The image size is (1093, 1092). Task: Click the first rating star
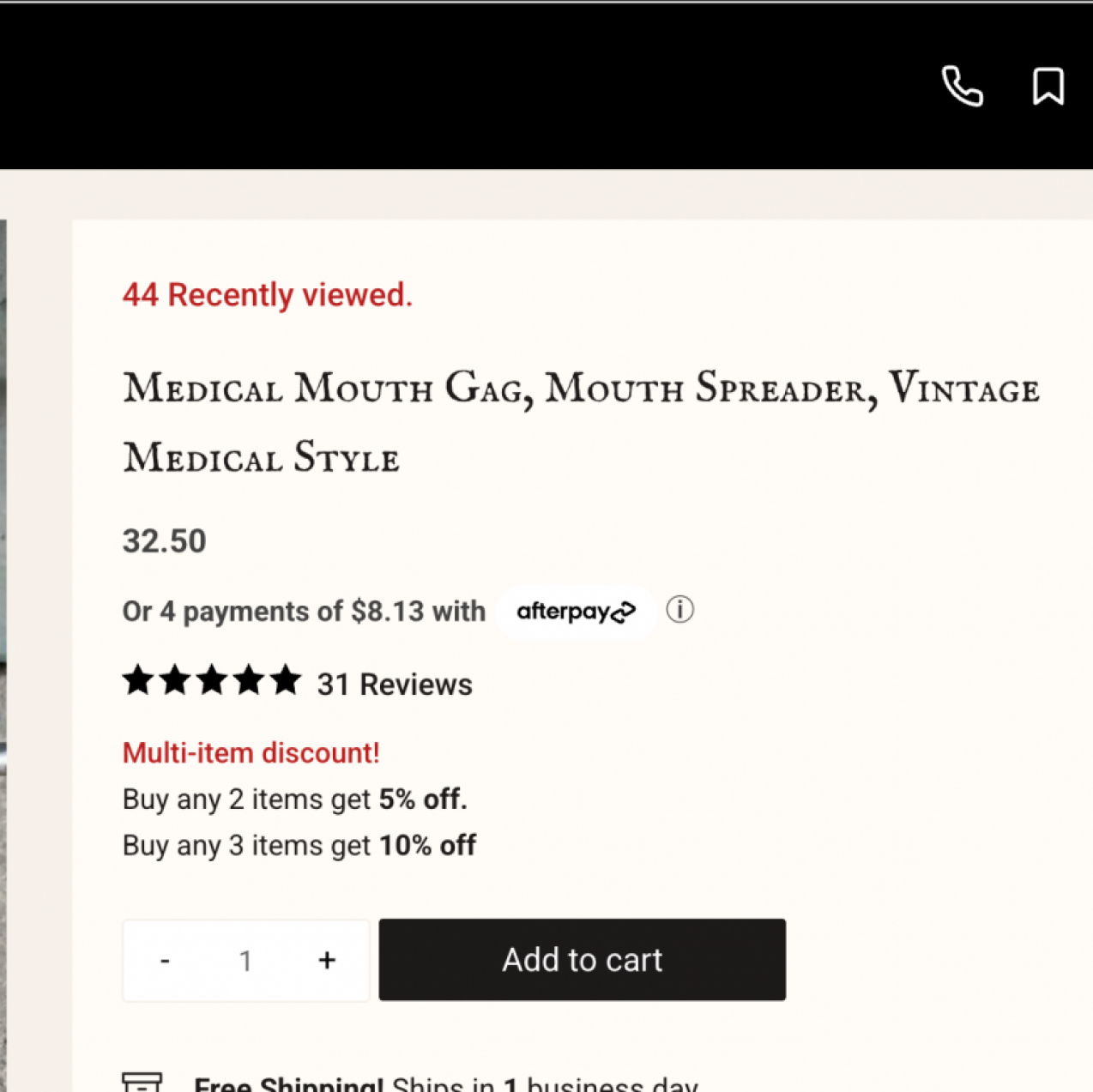click(x=138, y=680)
